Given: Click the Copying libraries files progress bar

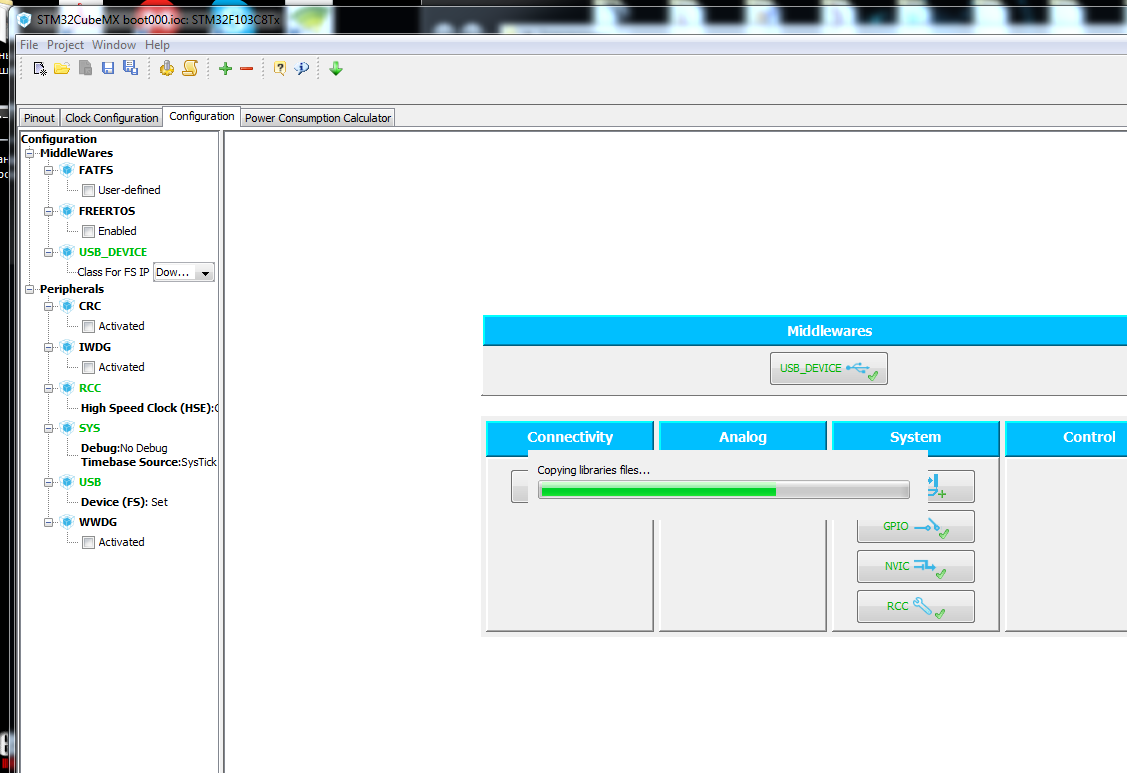Looking at the screenshot, I should (x=724, y=492).
